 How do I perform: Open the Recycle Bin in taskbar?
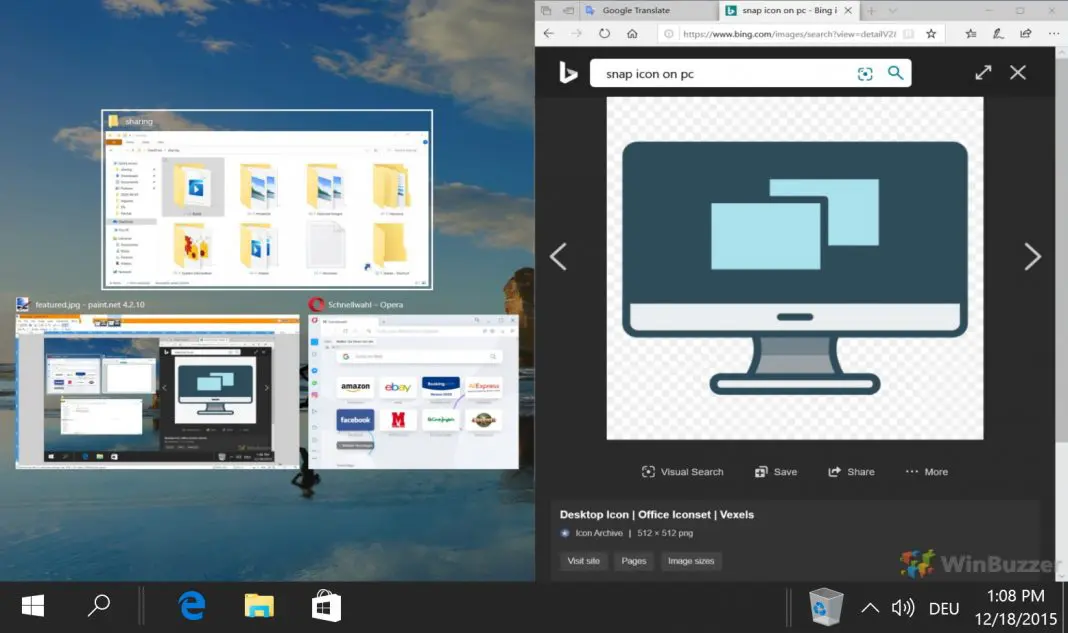826,606
